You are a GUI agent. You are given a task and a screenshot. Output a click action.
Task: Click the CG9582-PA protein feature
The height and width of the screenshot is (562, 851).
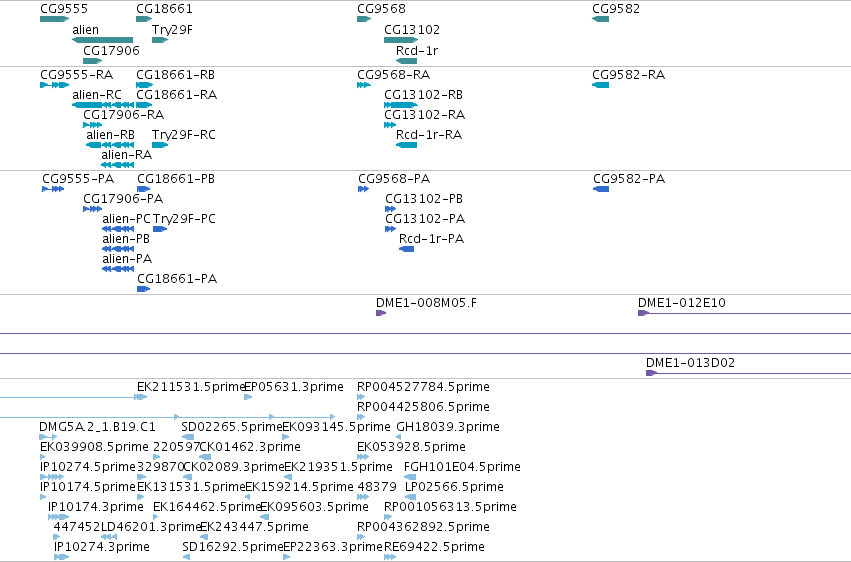click(x=601, y=189)
